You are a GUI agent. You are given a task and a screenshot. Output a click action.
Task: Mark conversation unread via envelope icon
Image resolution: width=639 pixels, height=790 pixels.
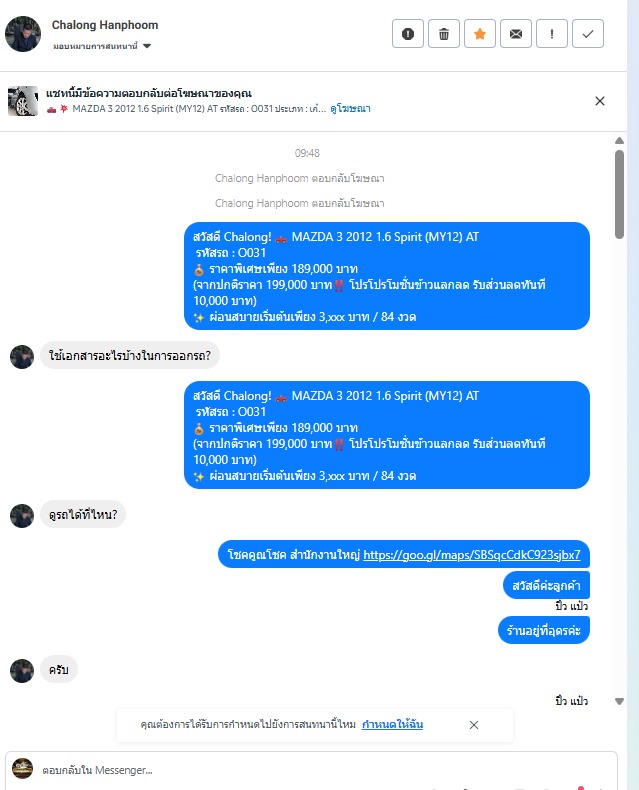coord(516,34)
